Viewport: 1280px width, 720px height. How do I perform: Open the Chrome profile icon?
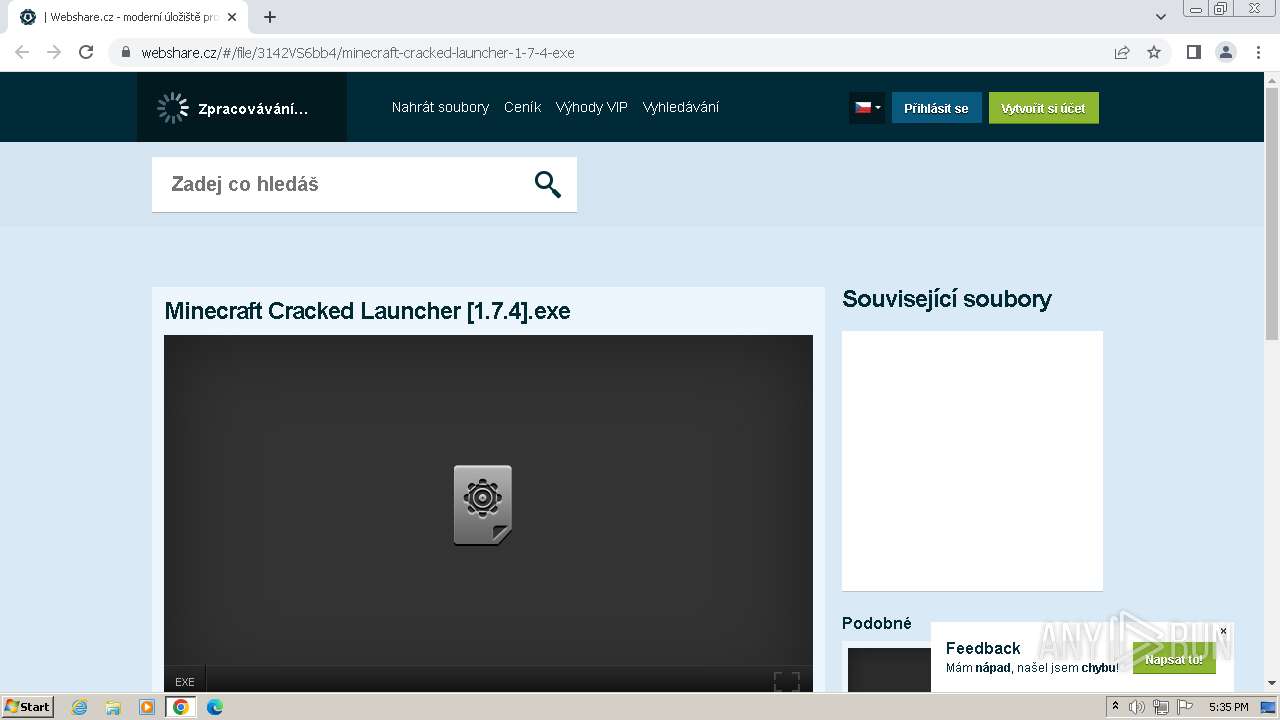[1226, 52]
